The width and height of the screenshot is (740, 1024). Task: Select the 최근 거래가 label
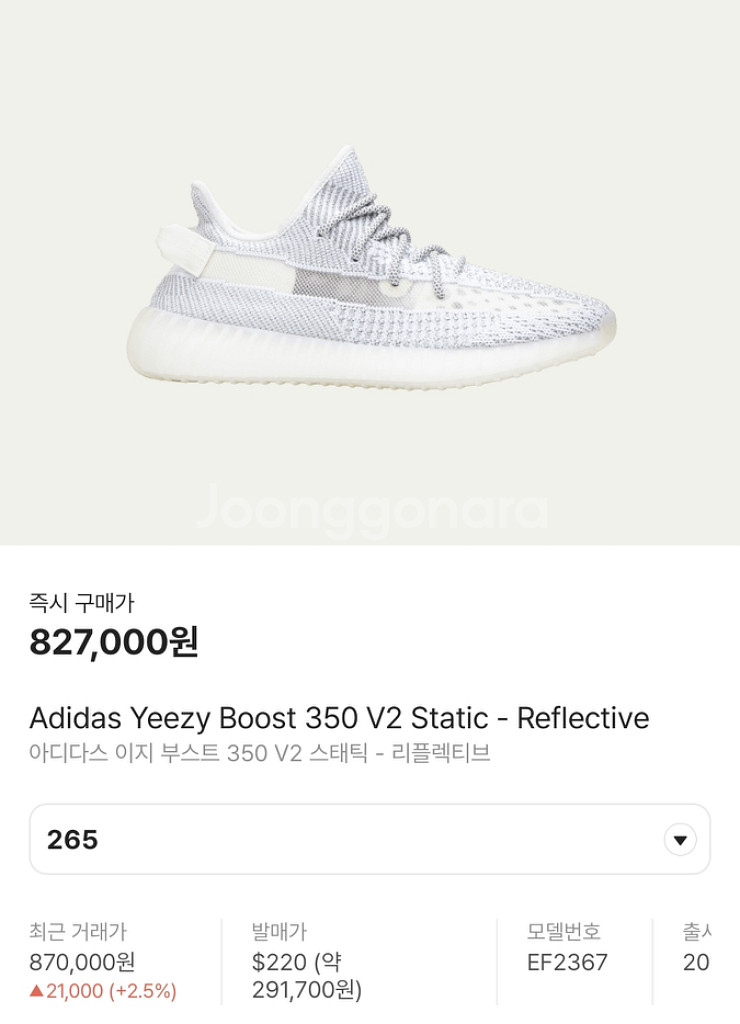(x=78, y=932)
